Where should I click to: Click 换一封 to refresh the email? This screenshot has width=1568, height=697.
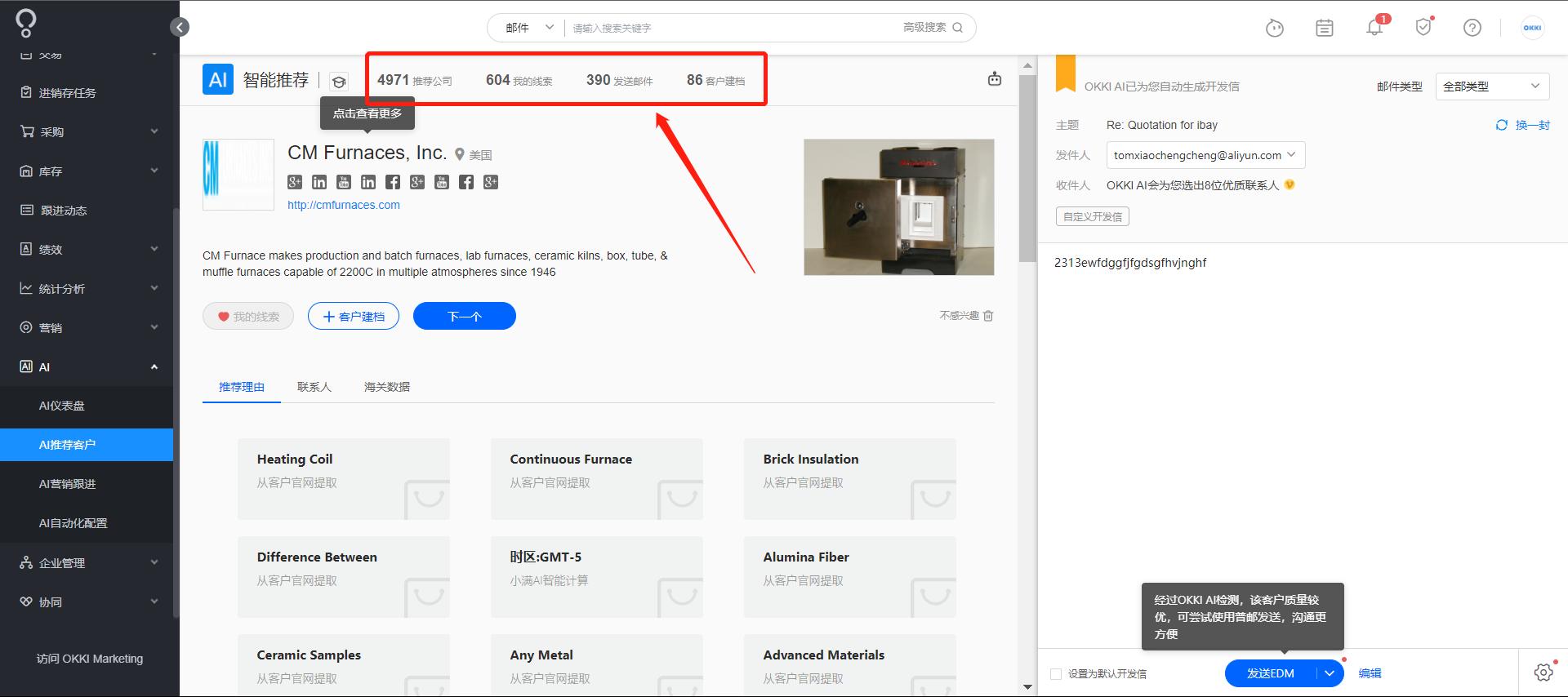click(1523, 125)
